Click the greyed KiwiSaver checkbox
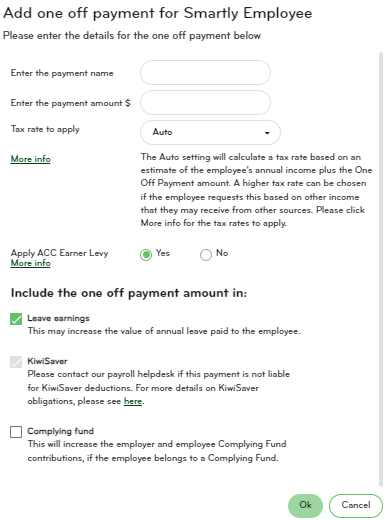This screenshot has height=520, width=387. pos(16,362)
